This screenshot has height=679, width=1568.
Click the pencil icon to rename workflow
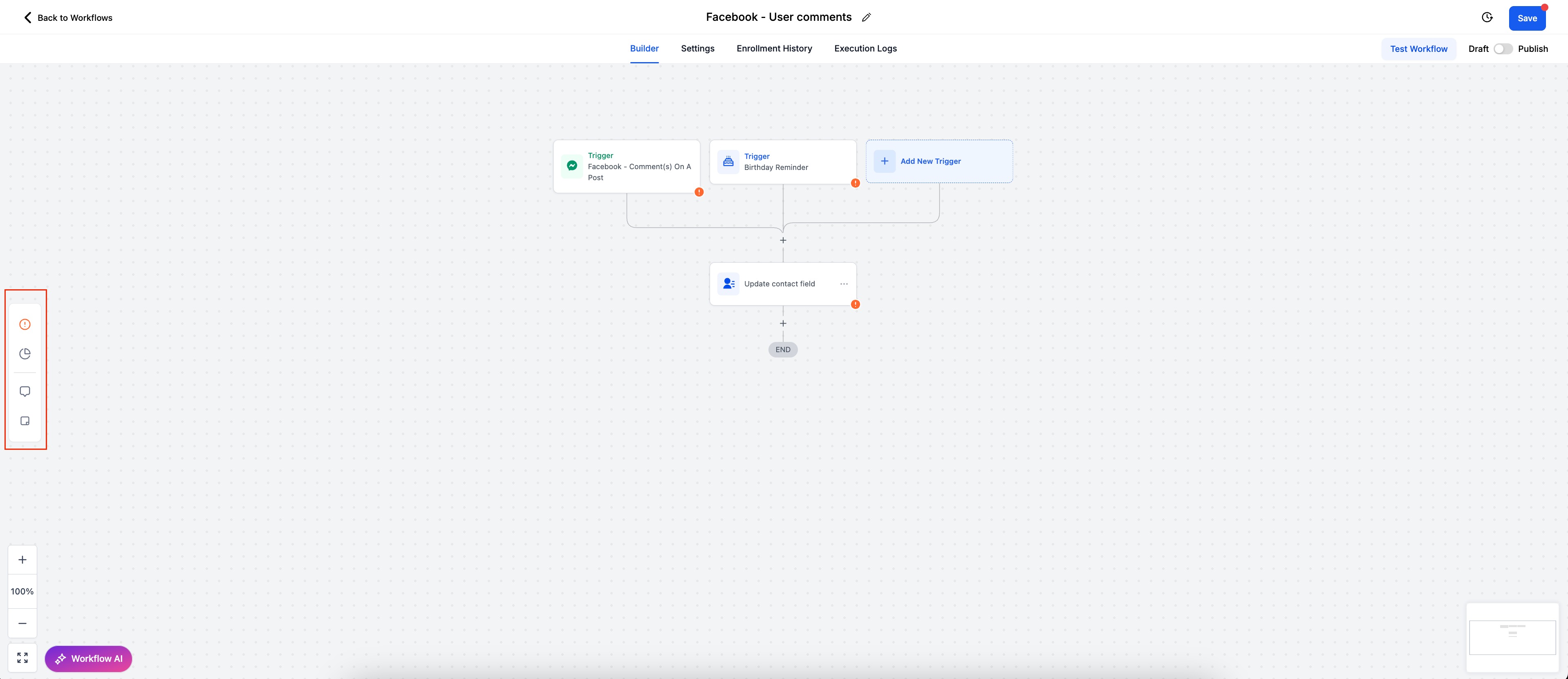pyautogui.click(x=866, y=18)
